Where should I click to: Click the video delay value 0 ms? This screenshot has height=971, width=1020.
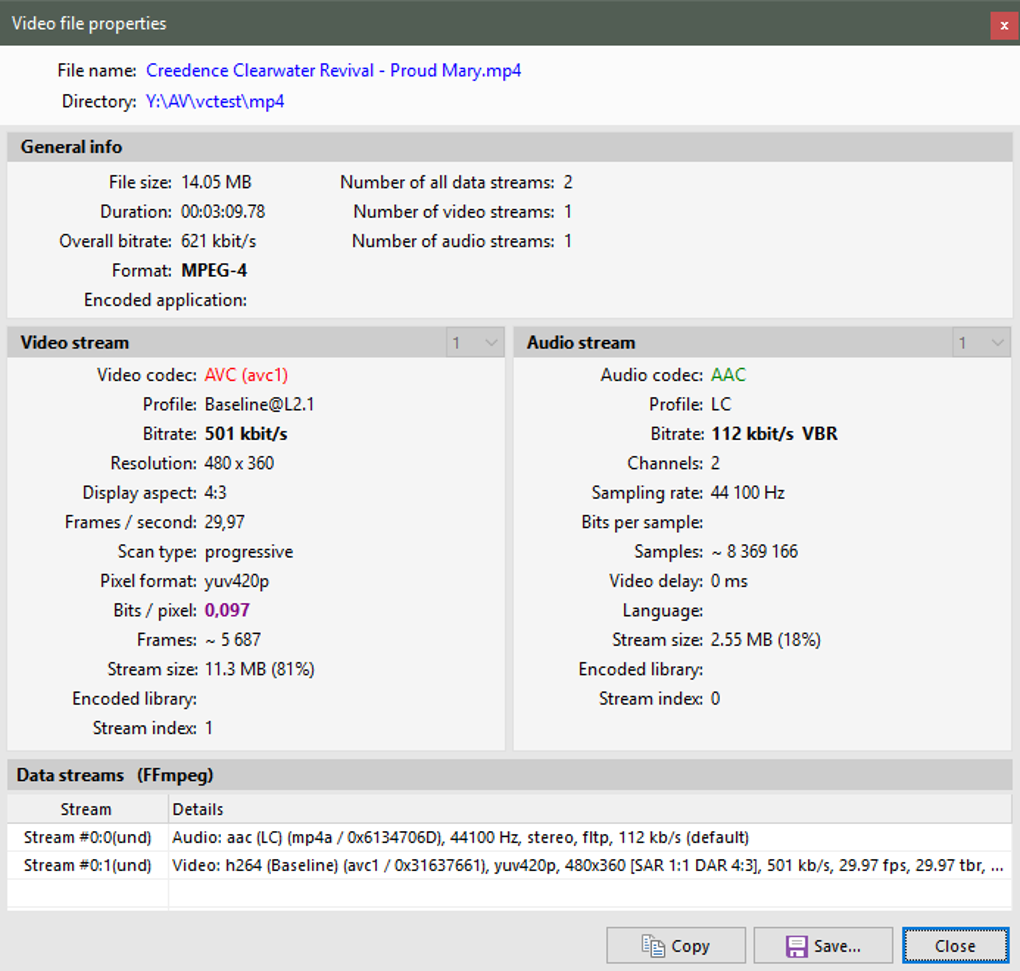tap(729, 581)
